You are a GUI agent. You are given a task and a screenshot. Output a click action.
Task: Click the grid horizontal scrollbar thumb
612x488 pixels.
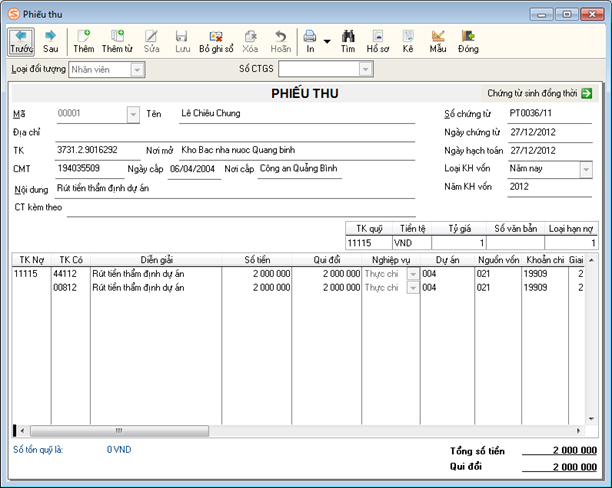coord(119,431)
